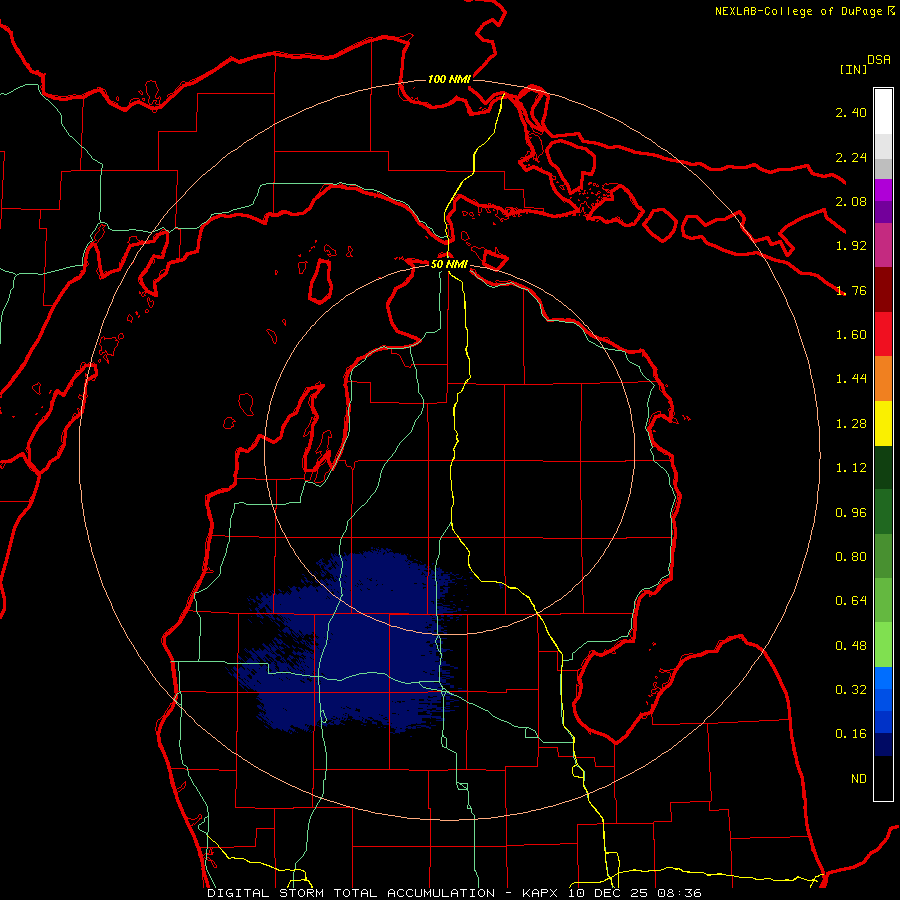The image size is (900, 900).
Task: Pick the white swatch atop the color scale
Action: 883,112
